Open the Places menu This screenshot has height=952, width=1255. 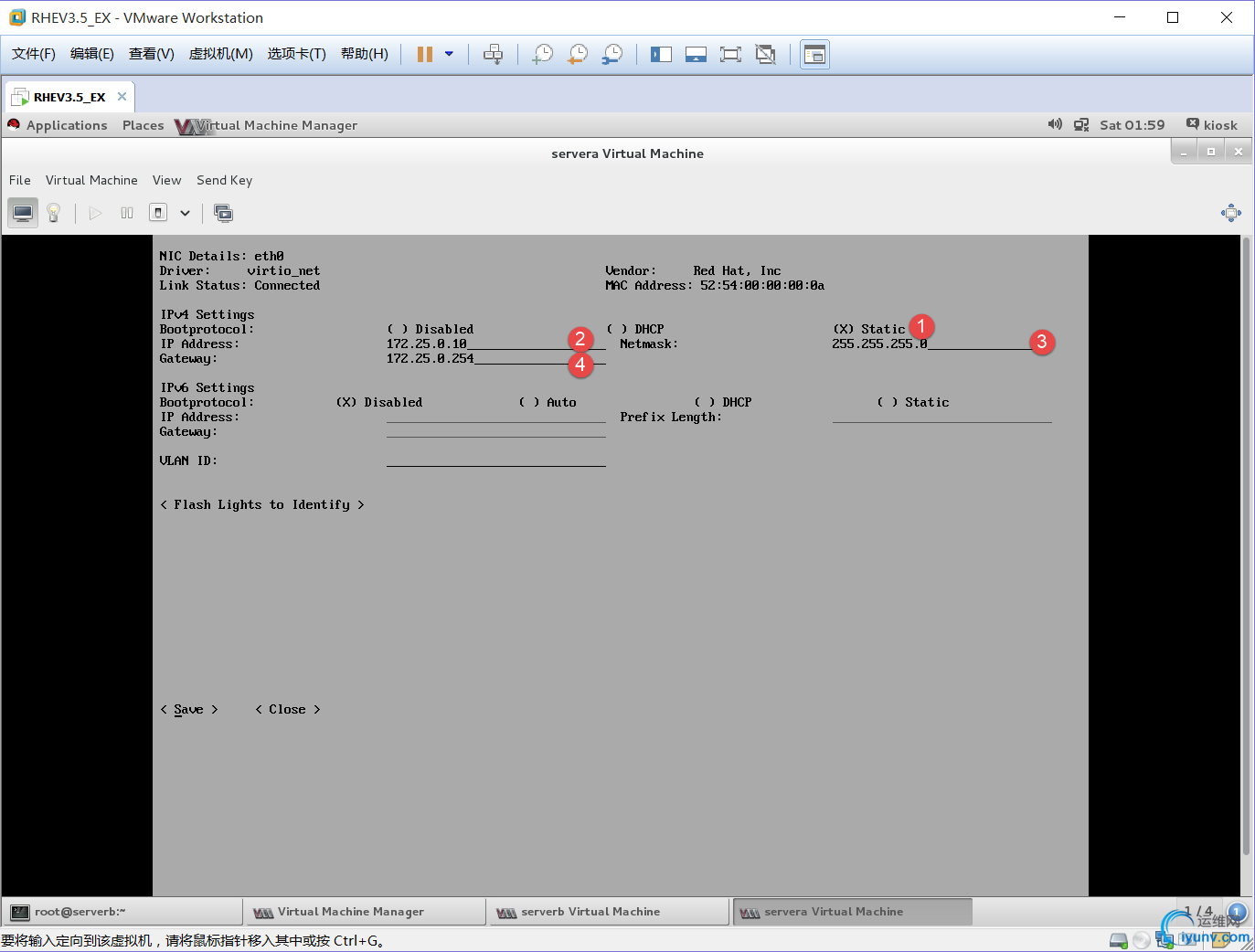144,125
